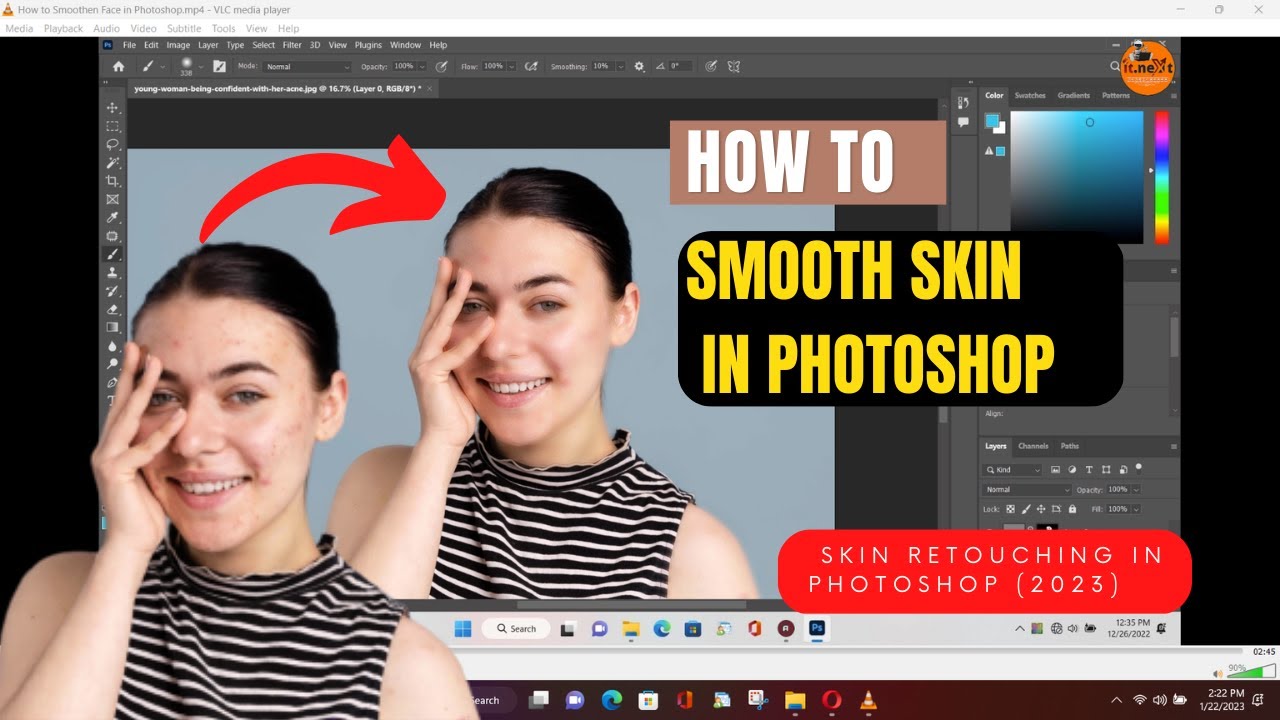Click the rainbow hue slider

pos(1161,177)
